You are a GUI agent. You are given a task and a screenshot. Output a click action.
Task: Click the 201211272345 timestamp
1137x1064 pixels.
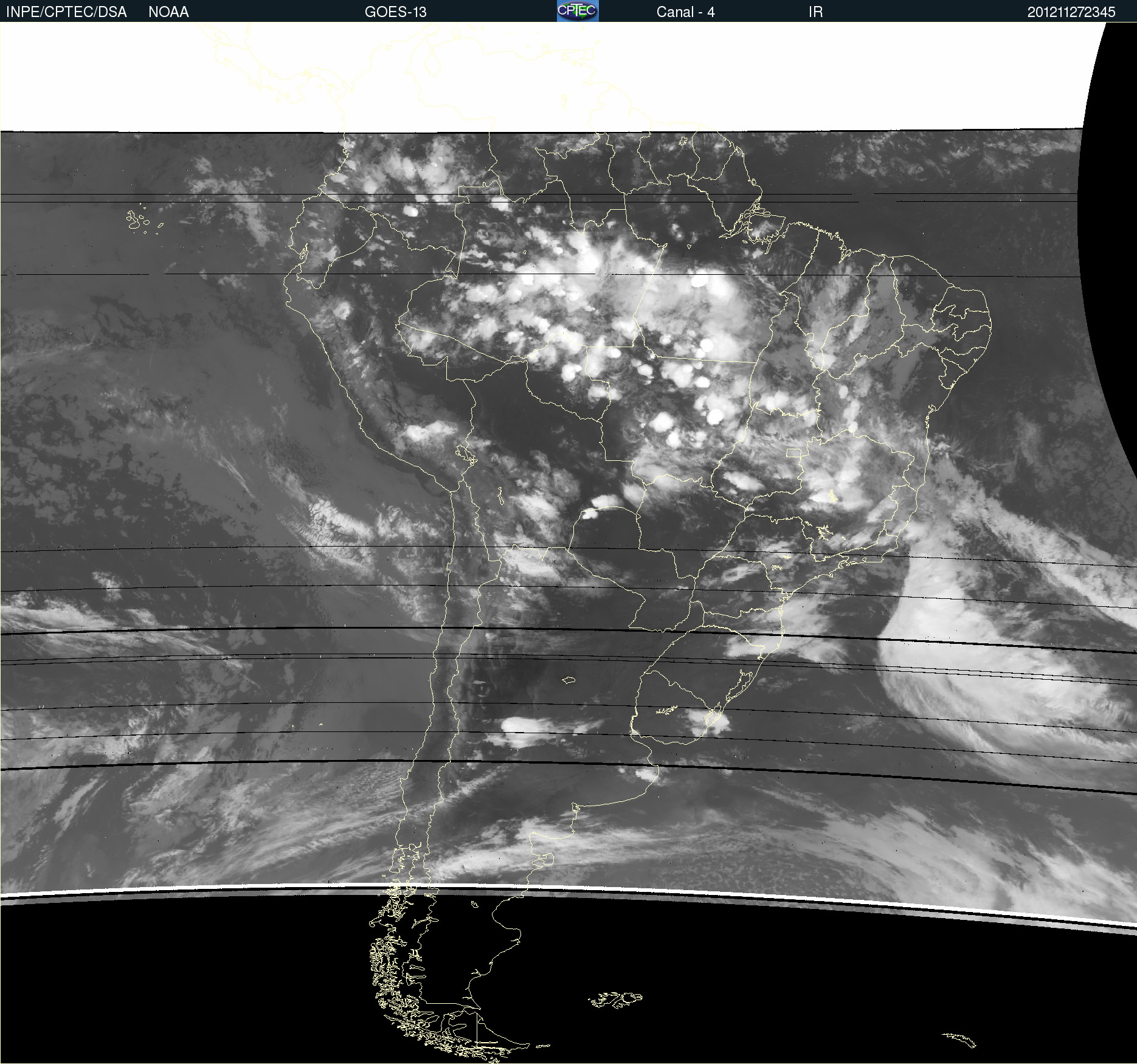(x=1071, y=12)
